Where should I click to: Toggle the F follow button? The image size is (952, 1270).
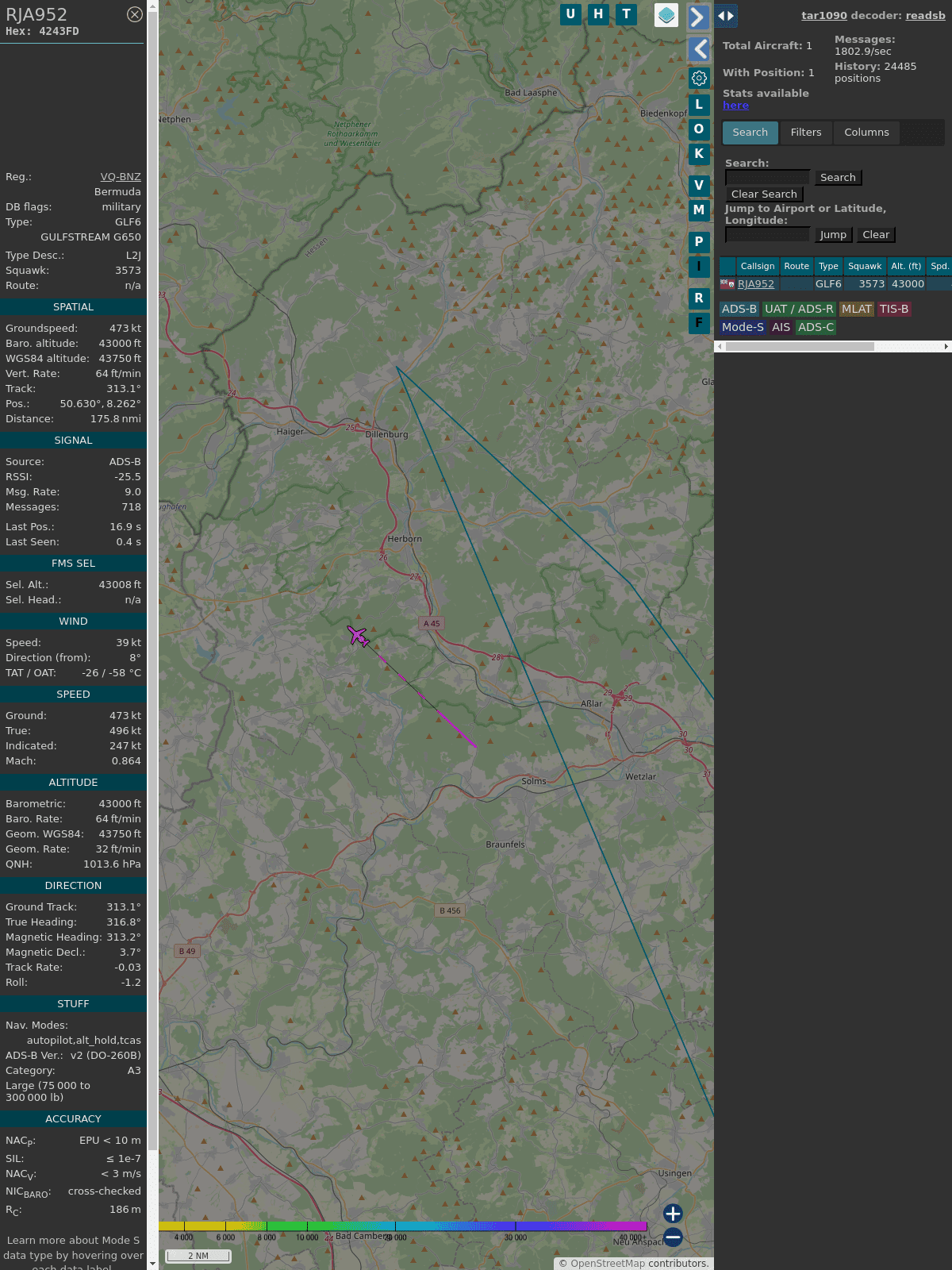click(699, 323)
